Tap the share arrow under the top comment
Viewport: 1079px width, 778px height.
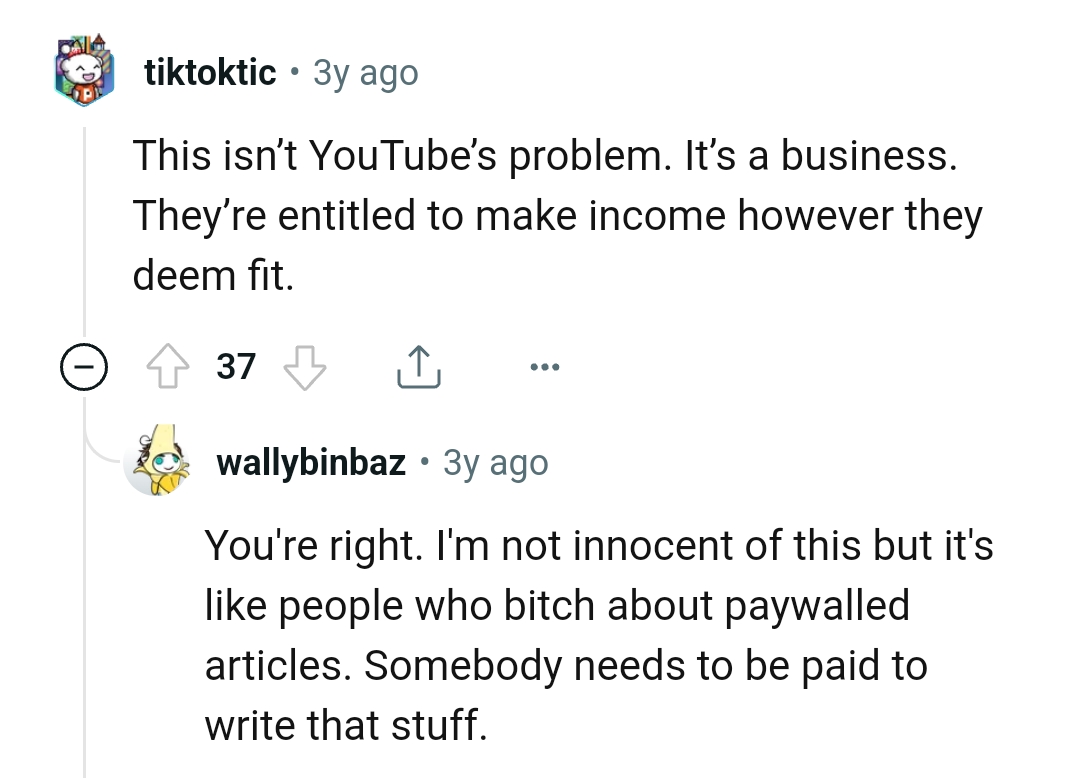(418, 366)
